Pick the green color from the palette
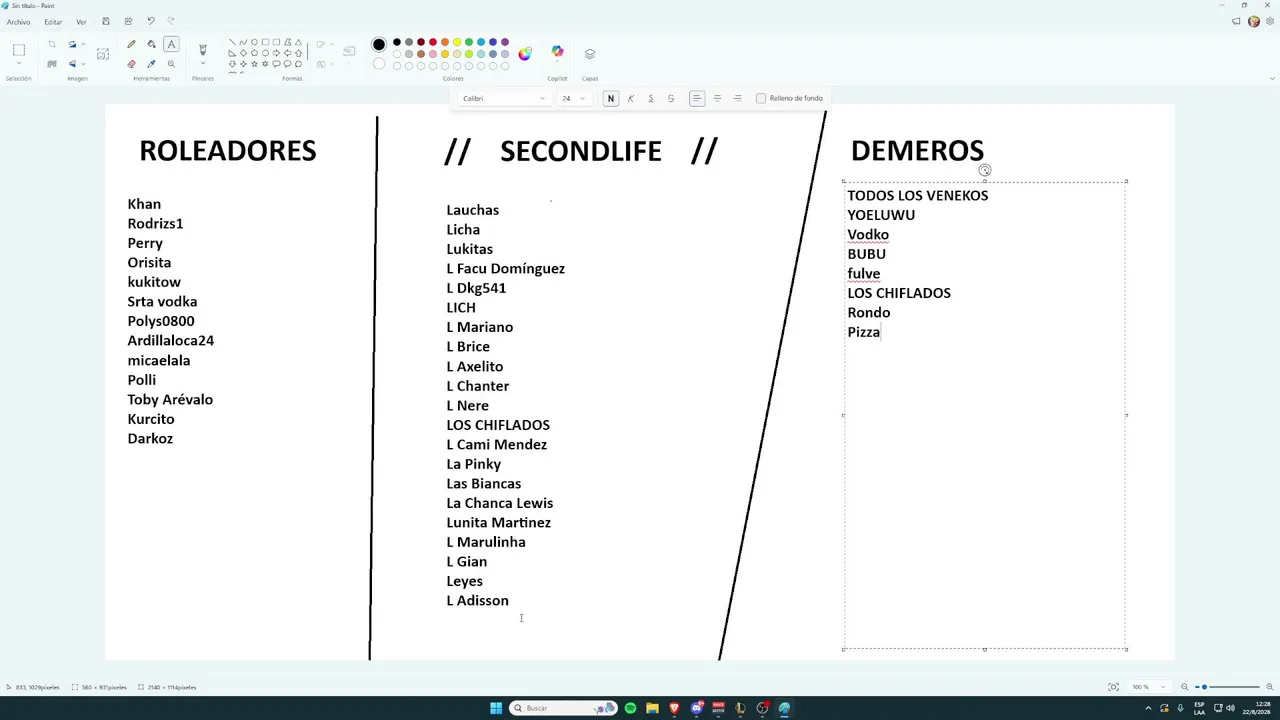Viewport: 1280px width, 720px height. point(469,42)
